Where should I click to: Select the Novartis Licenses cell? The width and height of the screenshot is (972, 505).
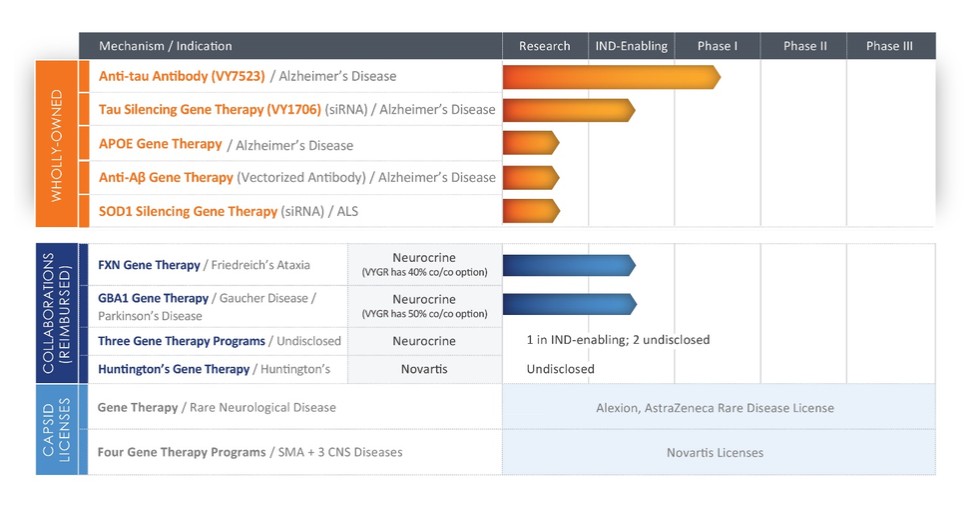714,453
